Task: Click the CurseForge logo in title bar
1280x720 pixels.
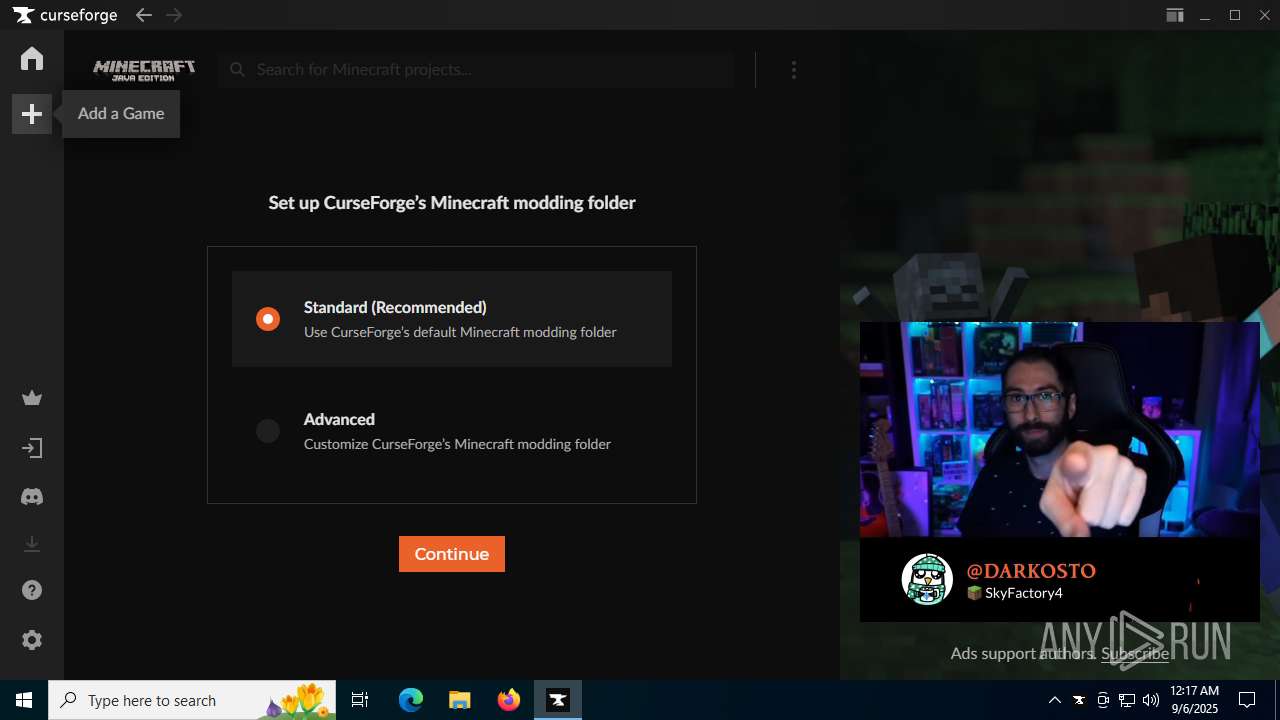Action: tap(65, 15)
